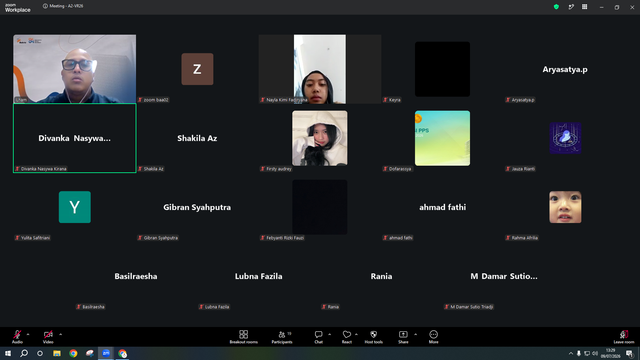This screenshot has height=360, width=640.
Task: Click Rania participant name
Action: [x=381, y=276]
